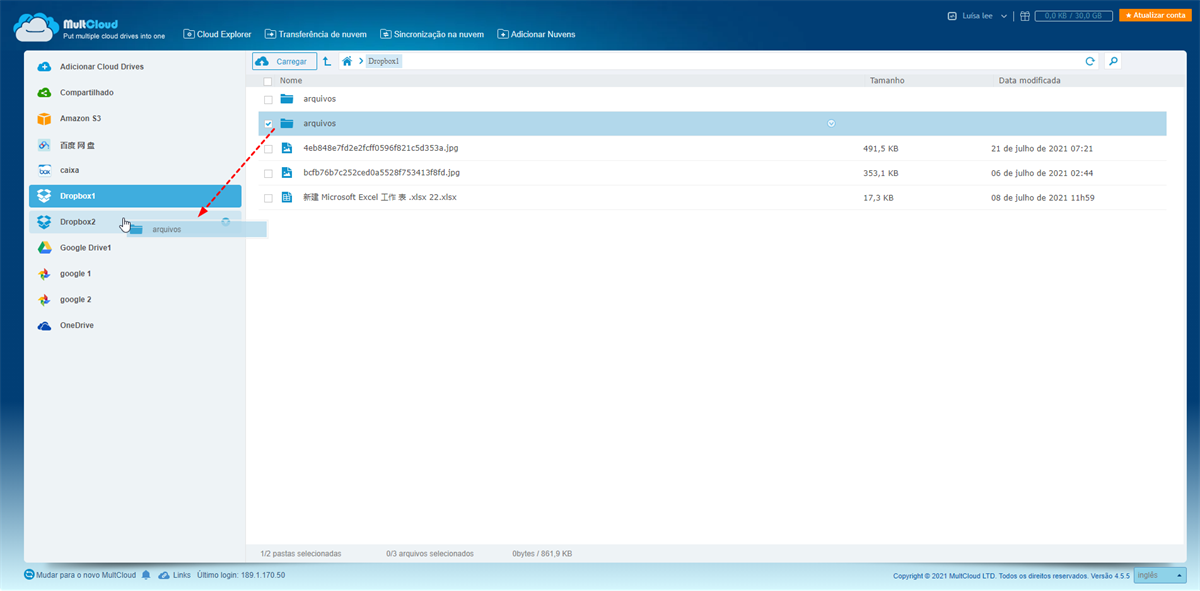Uncheck the selected arquivos folder checkbox

268,124
